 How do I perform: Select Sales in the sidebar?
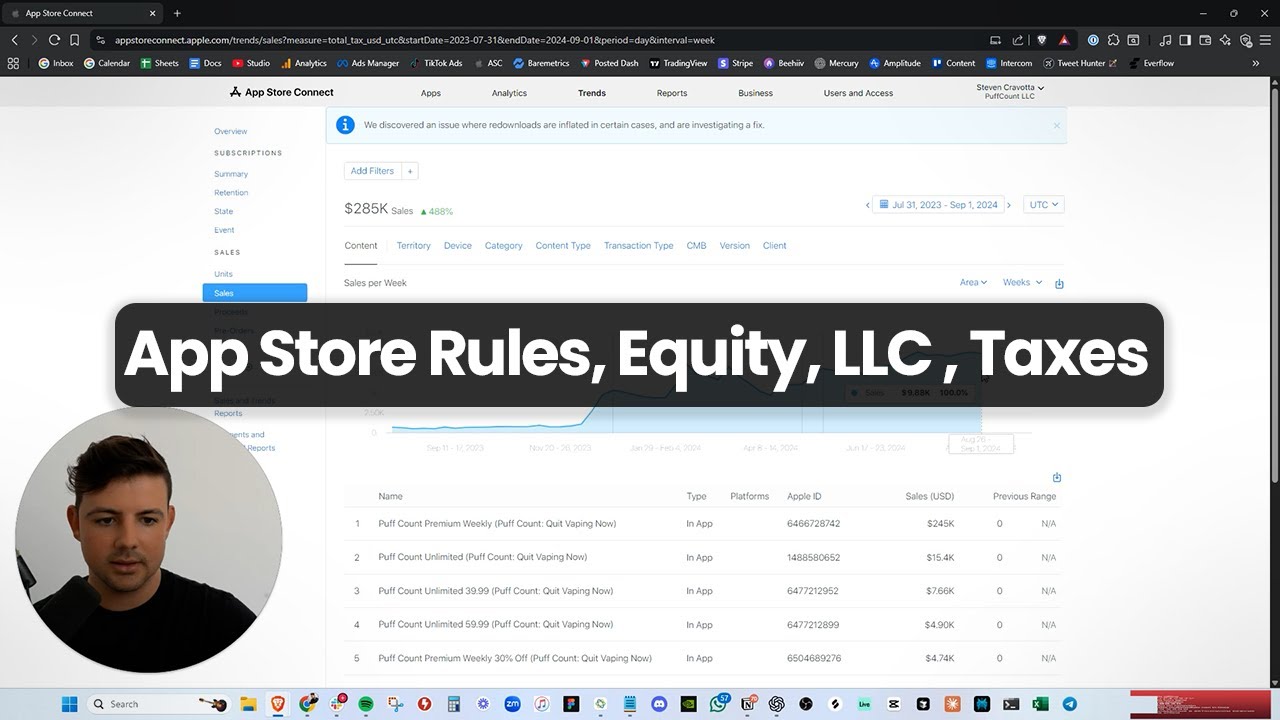click(255, 293)
